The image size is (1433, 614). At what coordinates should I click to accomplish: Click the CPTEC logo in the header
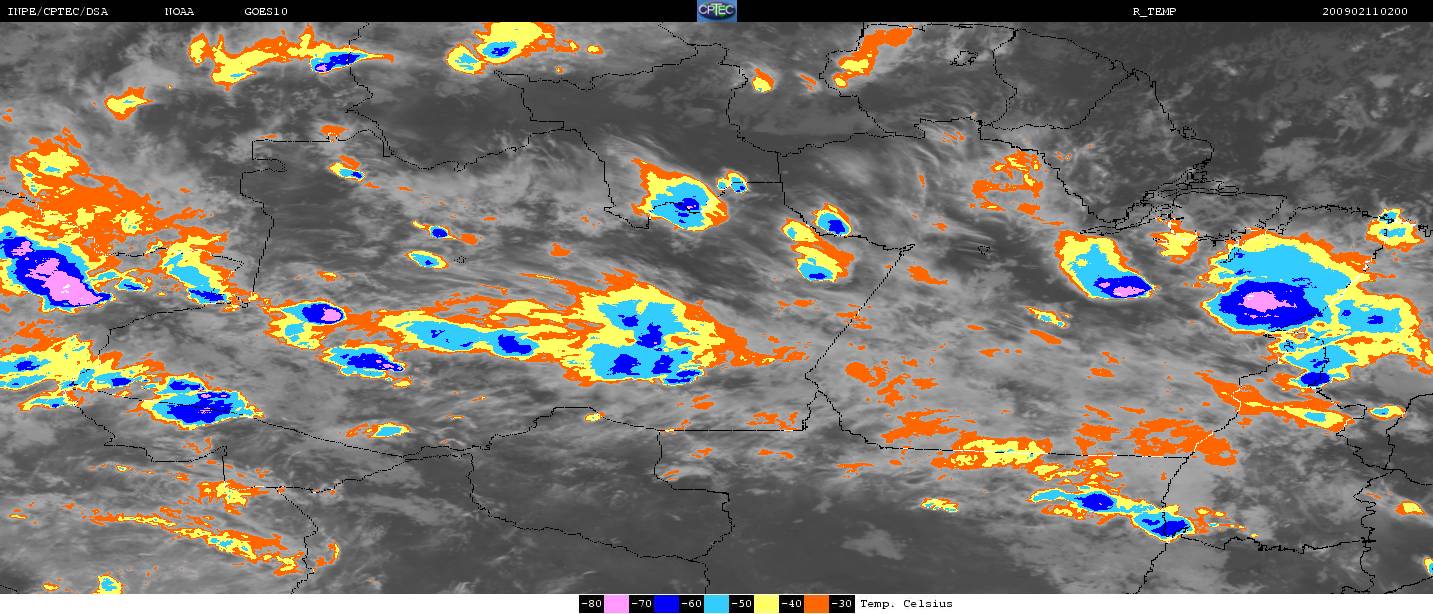(716, 11)
